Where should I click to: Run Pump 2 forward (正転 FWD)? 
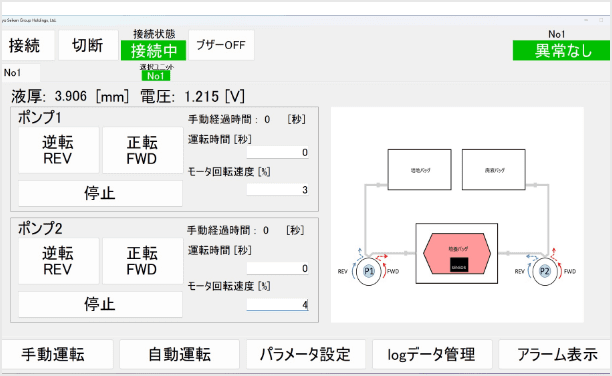click(x=142, y=261)
